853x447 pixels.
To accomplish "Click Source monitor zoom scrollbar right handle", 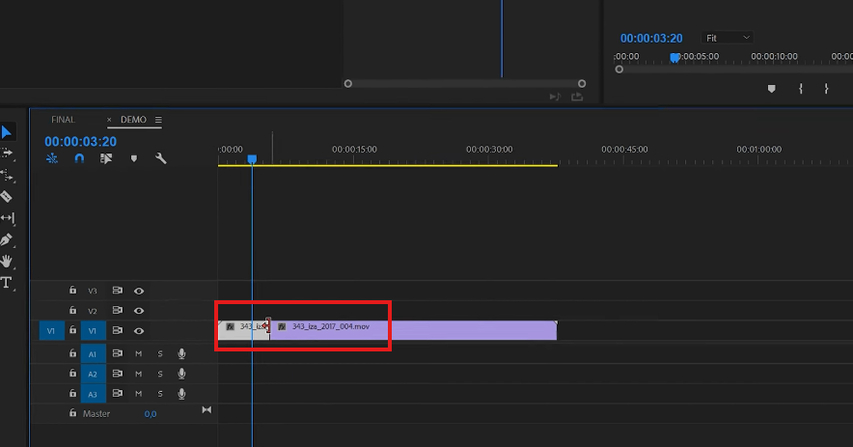I will [582, 84].
